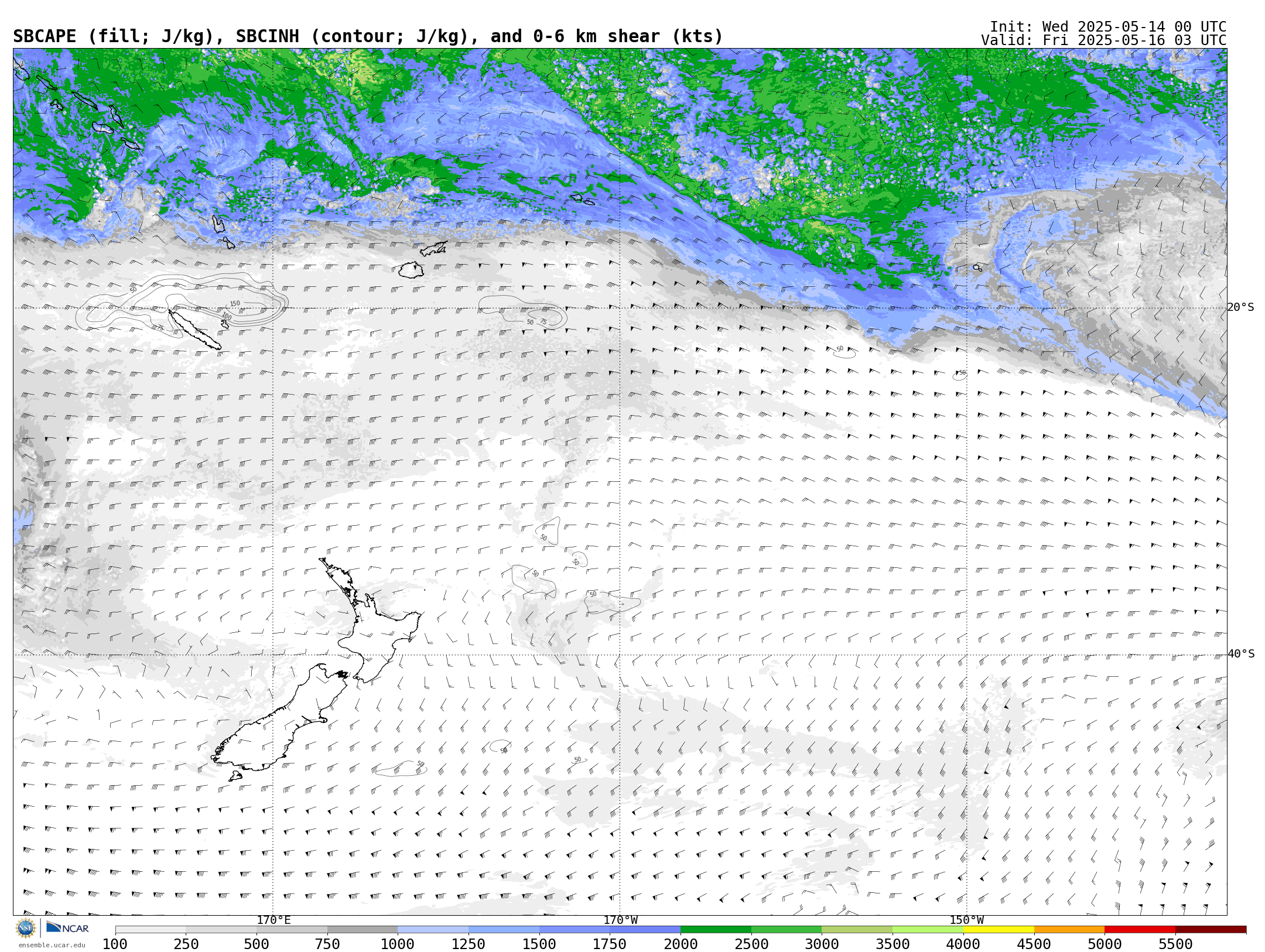This screenshot has width=1265, height=952.
Task: Select the light blue 1000–1250 colorbar swatch
Action: [x=433, y=929]
